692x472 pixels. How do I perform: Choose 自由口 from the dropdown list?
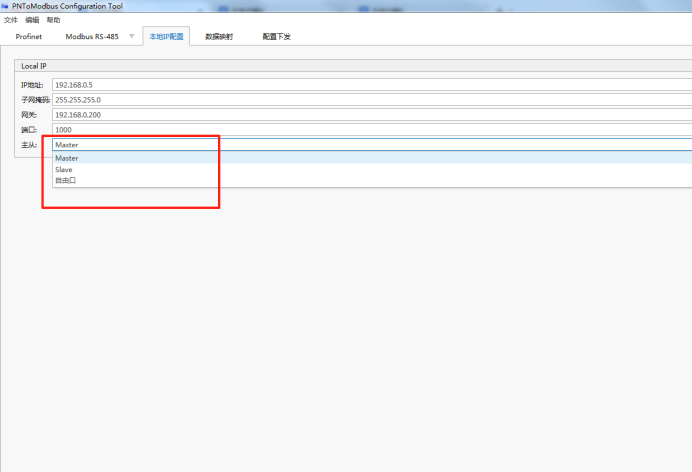click(372, 180)
